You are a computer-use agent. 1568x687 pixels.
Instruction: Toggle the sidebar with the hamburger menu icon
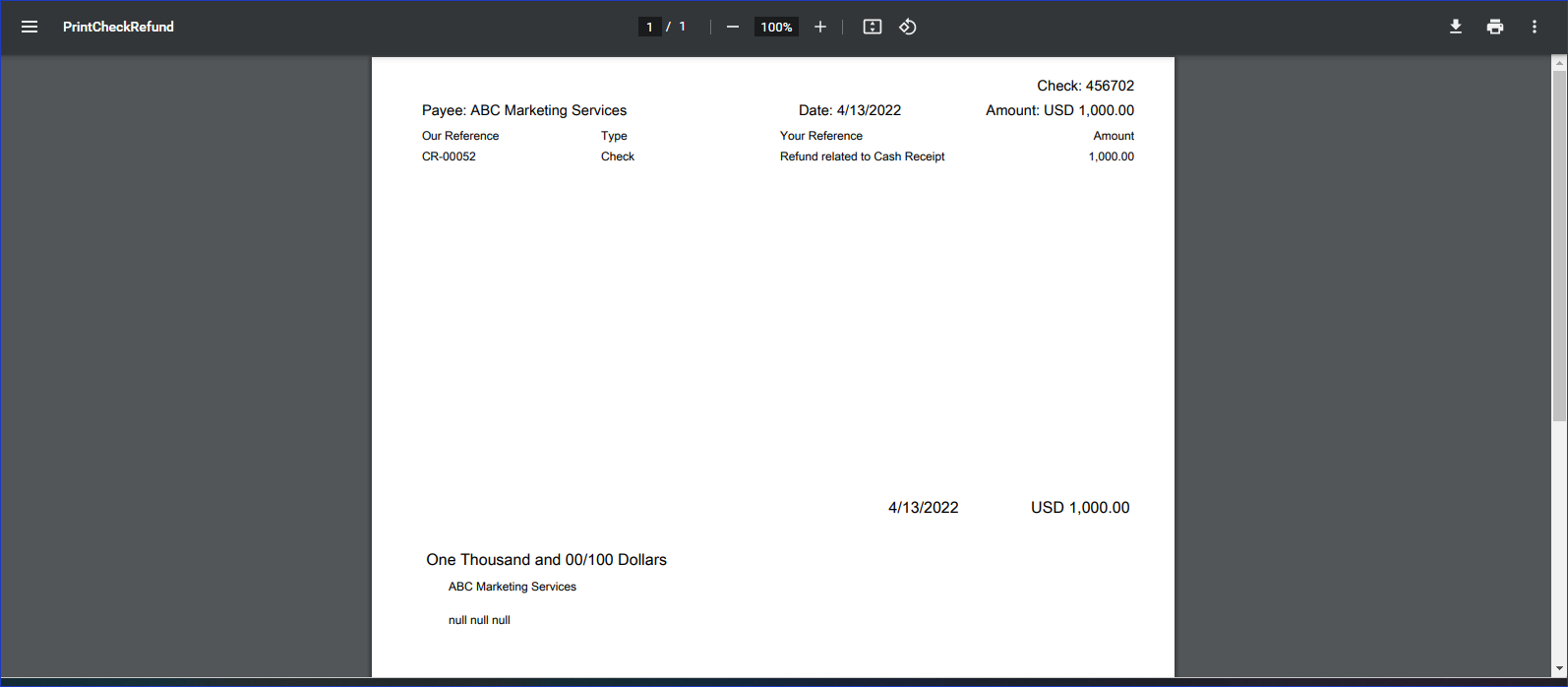[30, 27]
